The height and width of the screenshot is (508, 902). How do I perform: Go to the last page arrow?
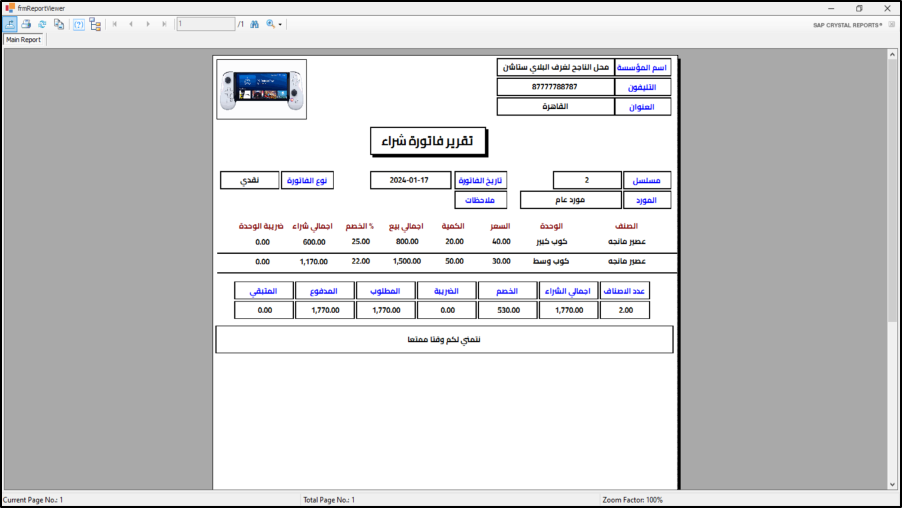click(164, 24)
